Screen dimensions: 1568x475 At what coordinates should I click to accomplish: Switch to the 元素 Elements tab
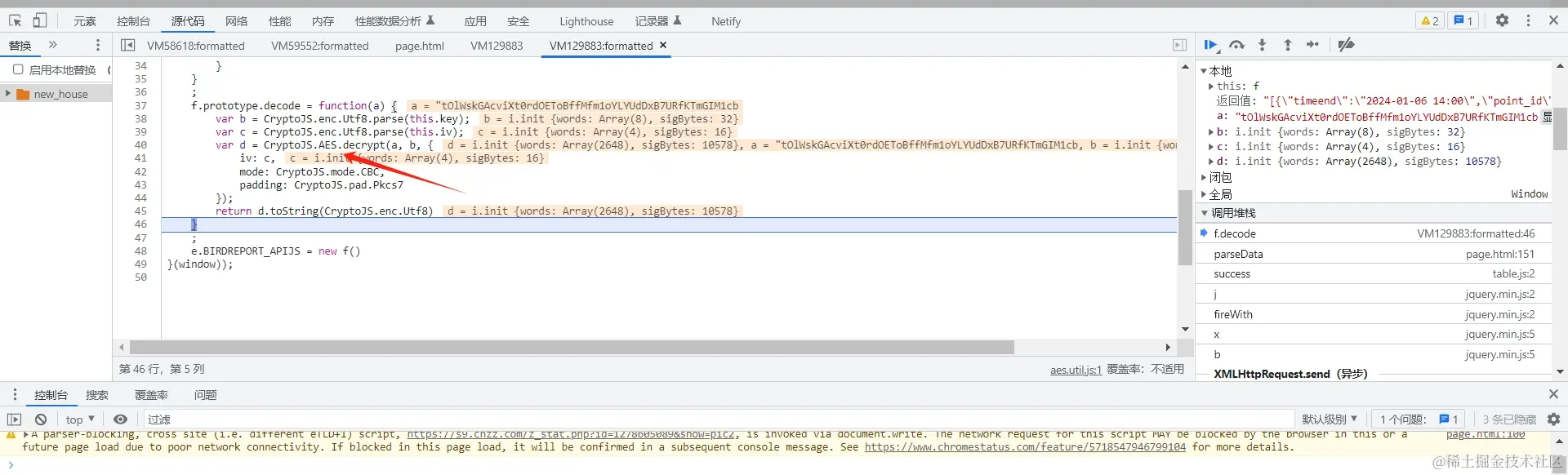pyautogui.click(x=85, y=21)
